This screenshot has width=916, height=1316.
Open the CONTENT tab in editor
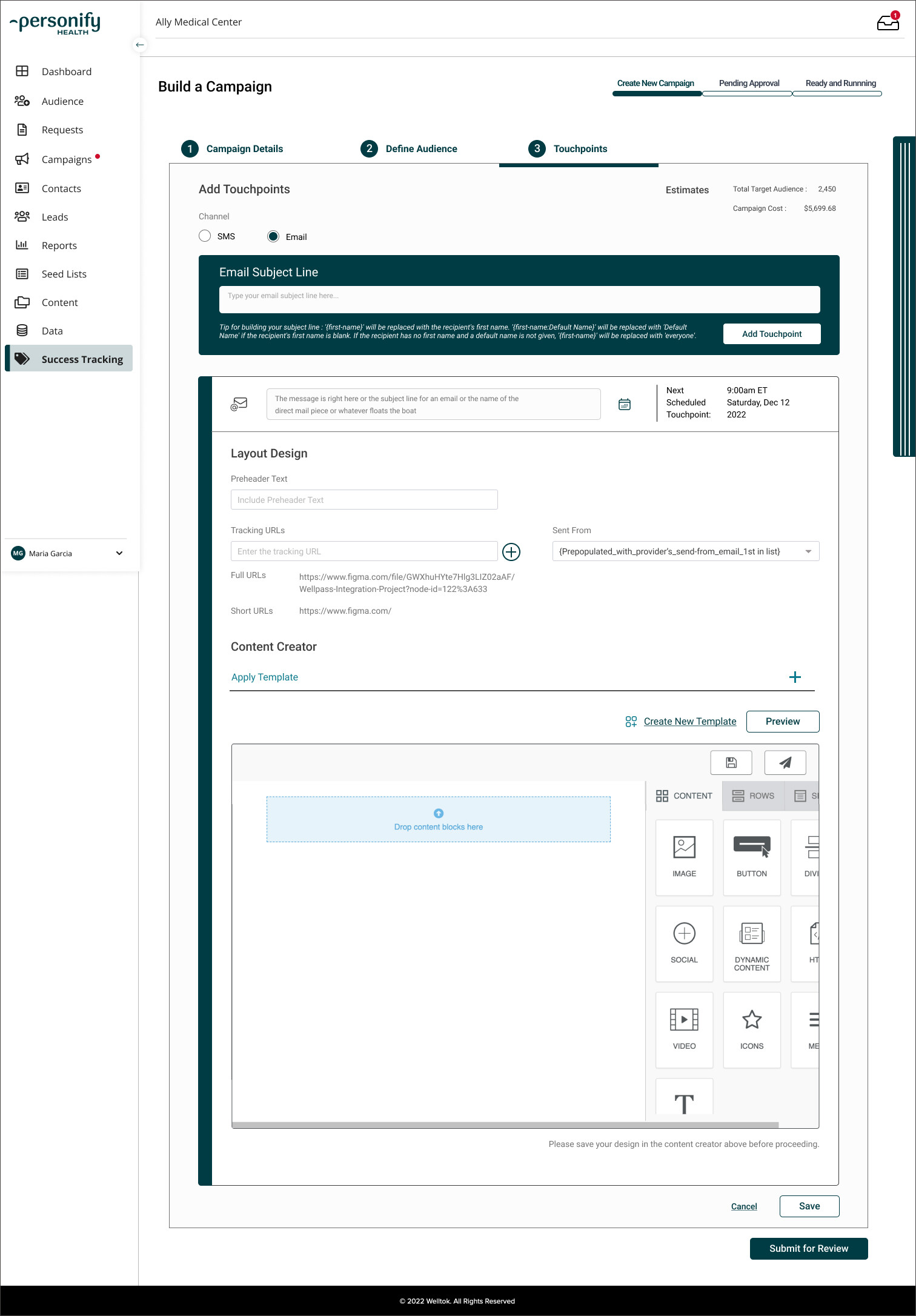(x=685, y=796)
